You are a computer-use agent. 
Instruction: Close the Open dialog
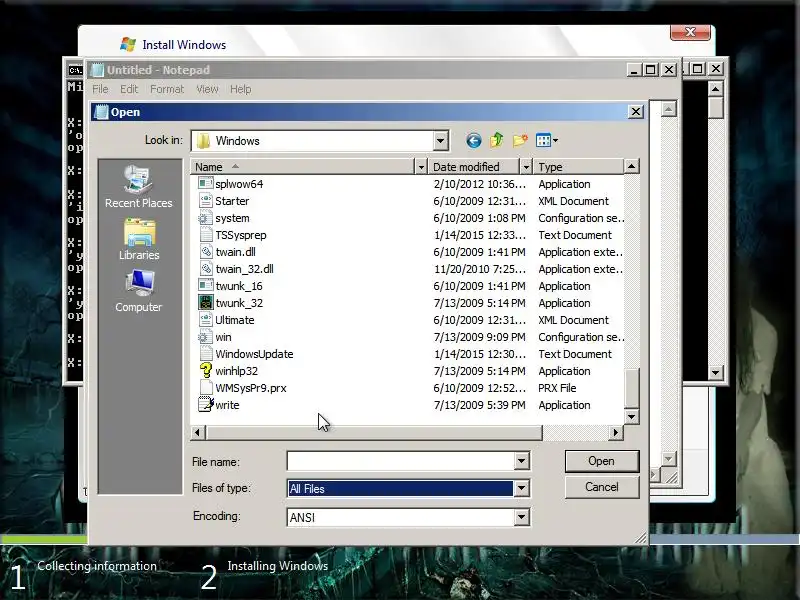tap(635, 112)
